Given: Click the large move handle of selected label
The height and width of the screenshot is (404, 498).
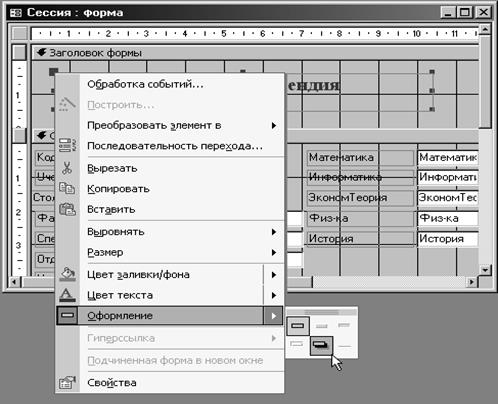Looking at the screenshot, I should coord(54,72).
